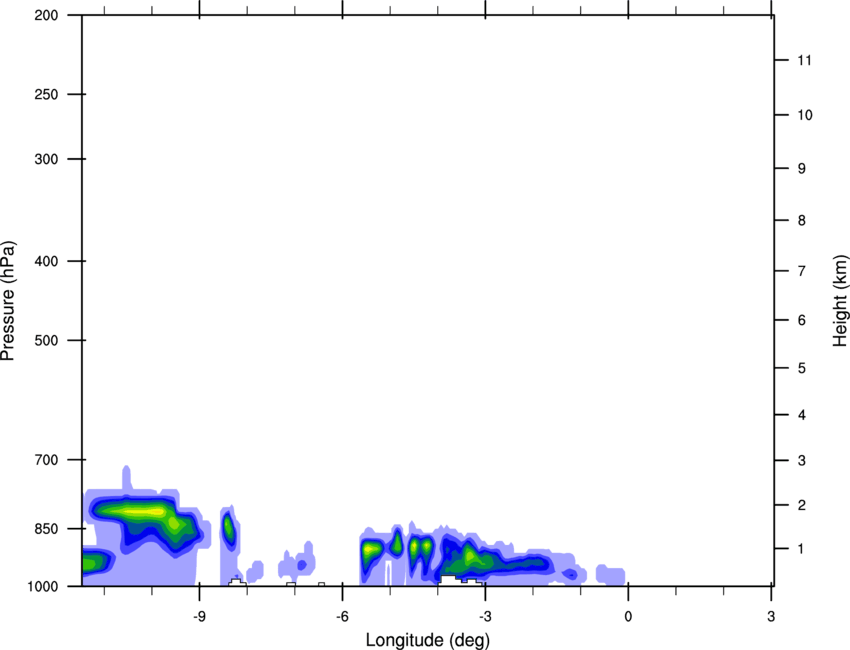Screen dimensions: 850x650
Task: Click the 0 longitude tick label
Action: (x=628, y=616)
